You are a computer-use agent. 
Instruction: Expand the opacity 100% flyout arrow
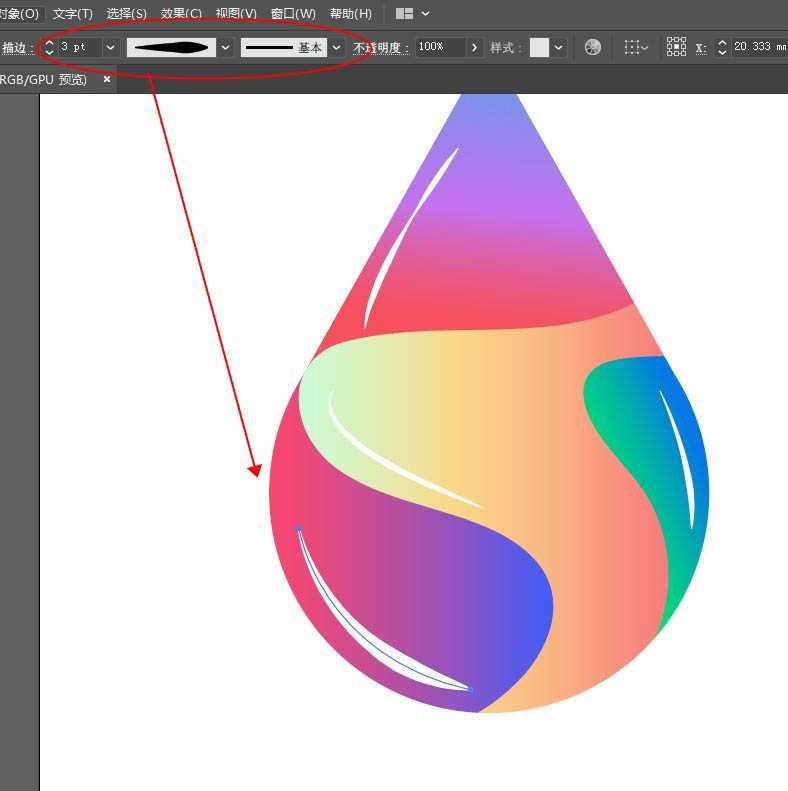point(474,47)
